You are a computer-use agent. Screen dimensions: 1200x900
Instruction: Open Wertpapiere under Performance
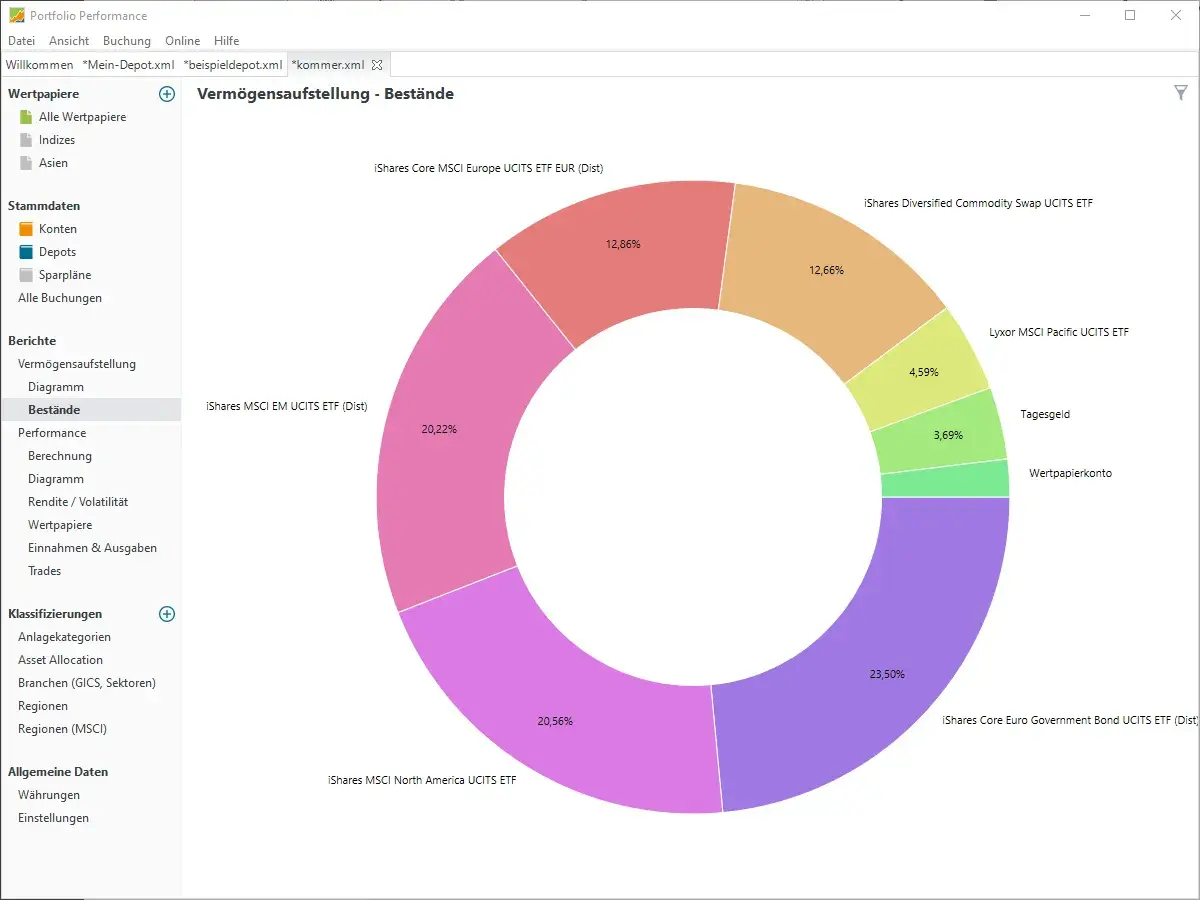60,525
